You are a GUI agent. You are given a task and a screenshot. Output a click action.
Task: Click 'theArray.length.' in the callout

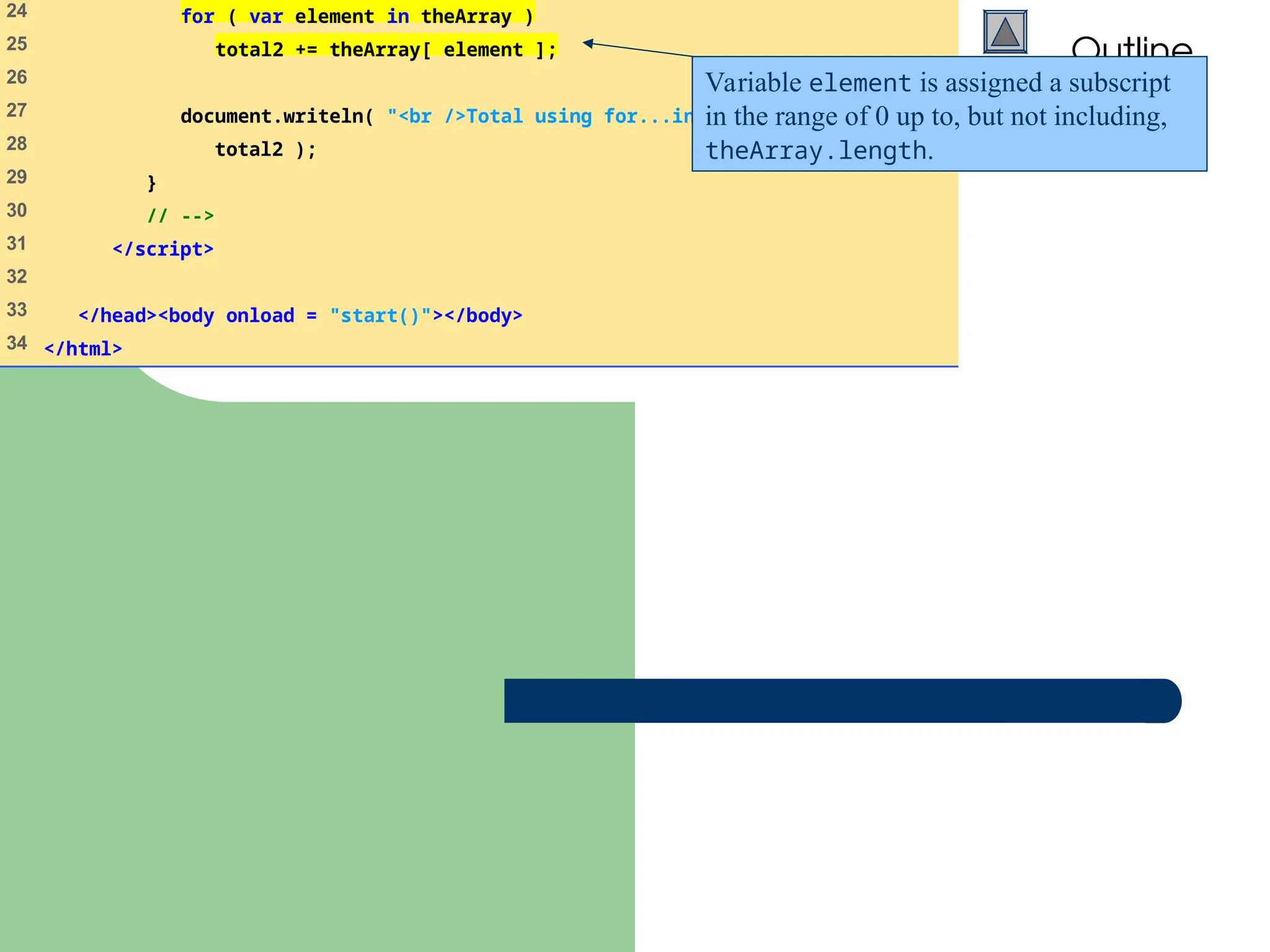(819, 151)
